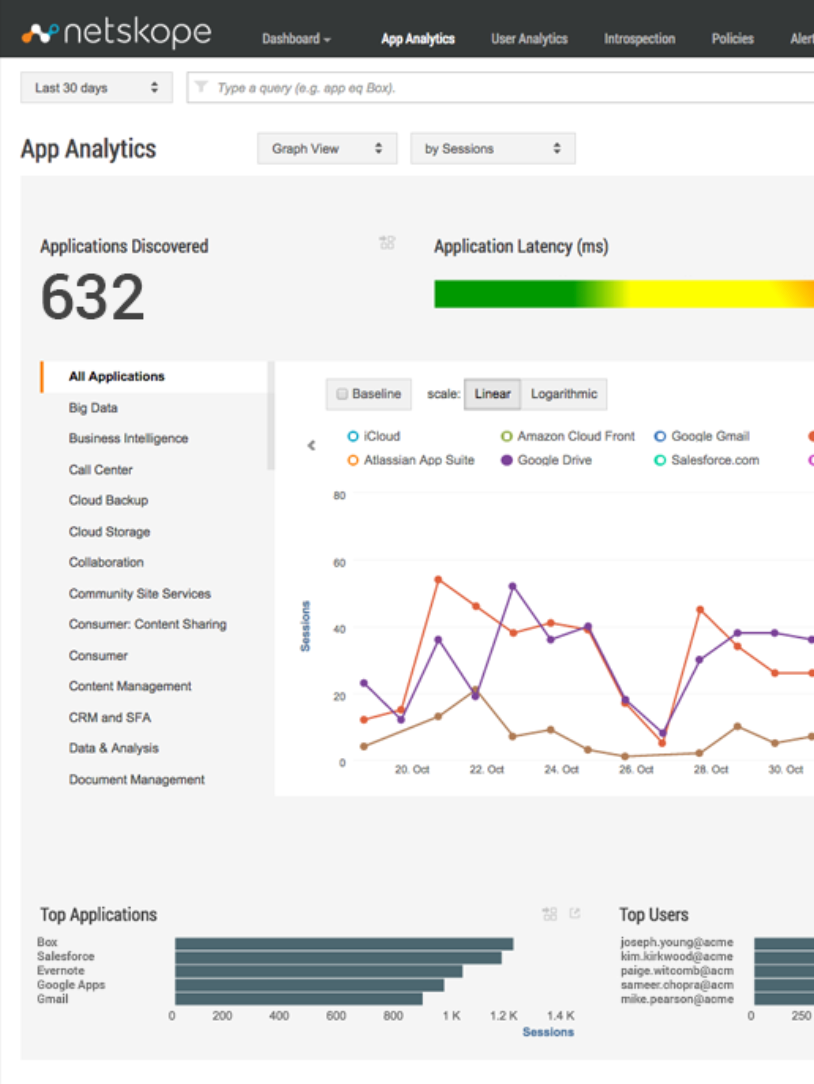Click mike.pearson@acme in Top Users
The image size is (814, 1084).
[x=676, y=999]
